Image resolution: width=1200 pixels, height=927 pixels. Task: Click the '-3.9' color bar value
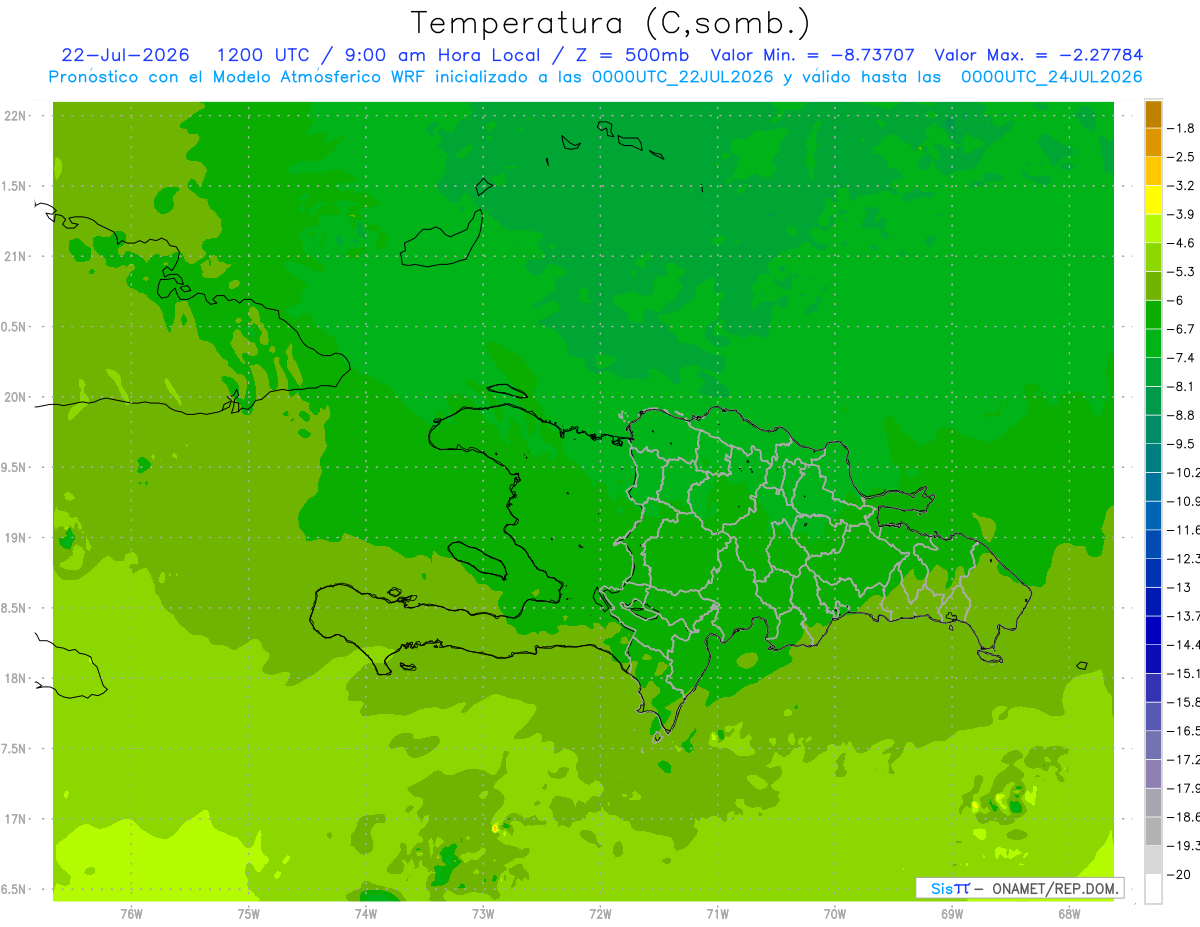tap(1181, 214)
